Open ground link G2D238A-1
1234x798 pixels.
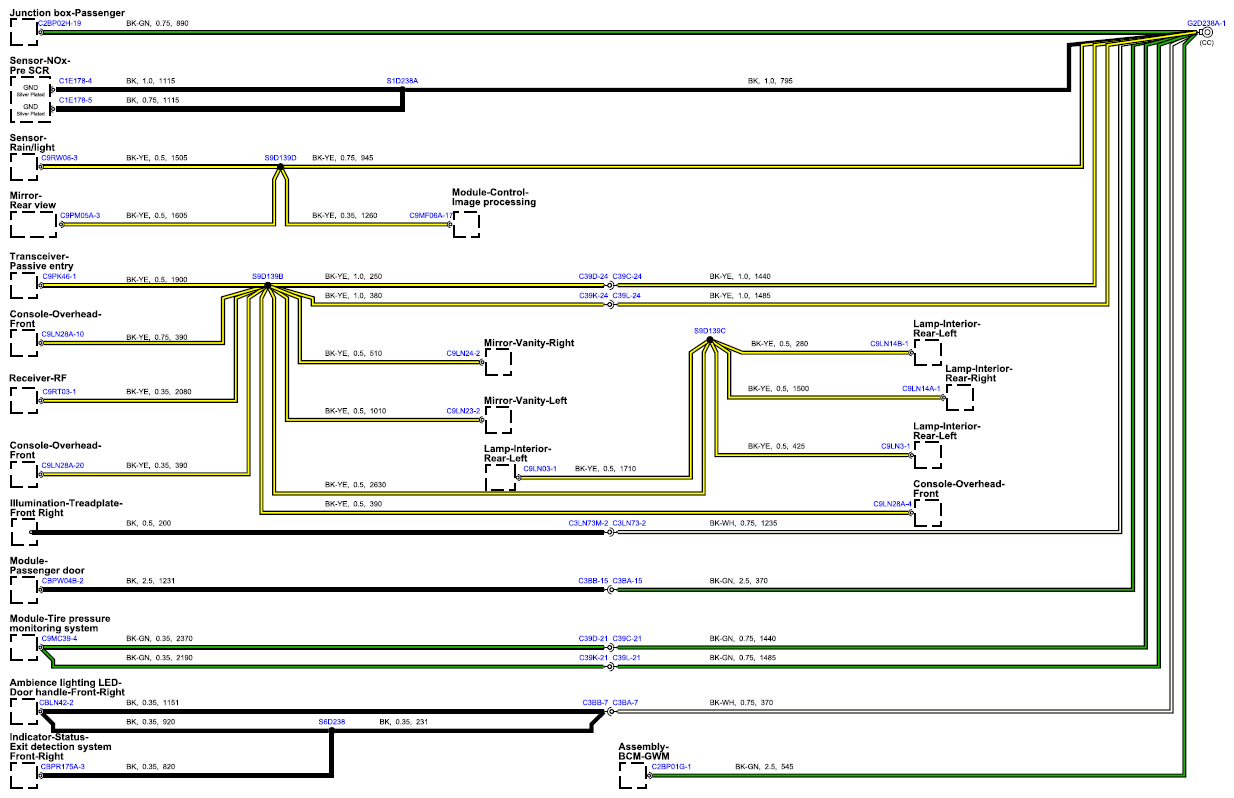click(1206, 22)
